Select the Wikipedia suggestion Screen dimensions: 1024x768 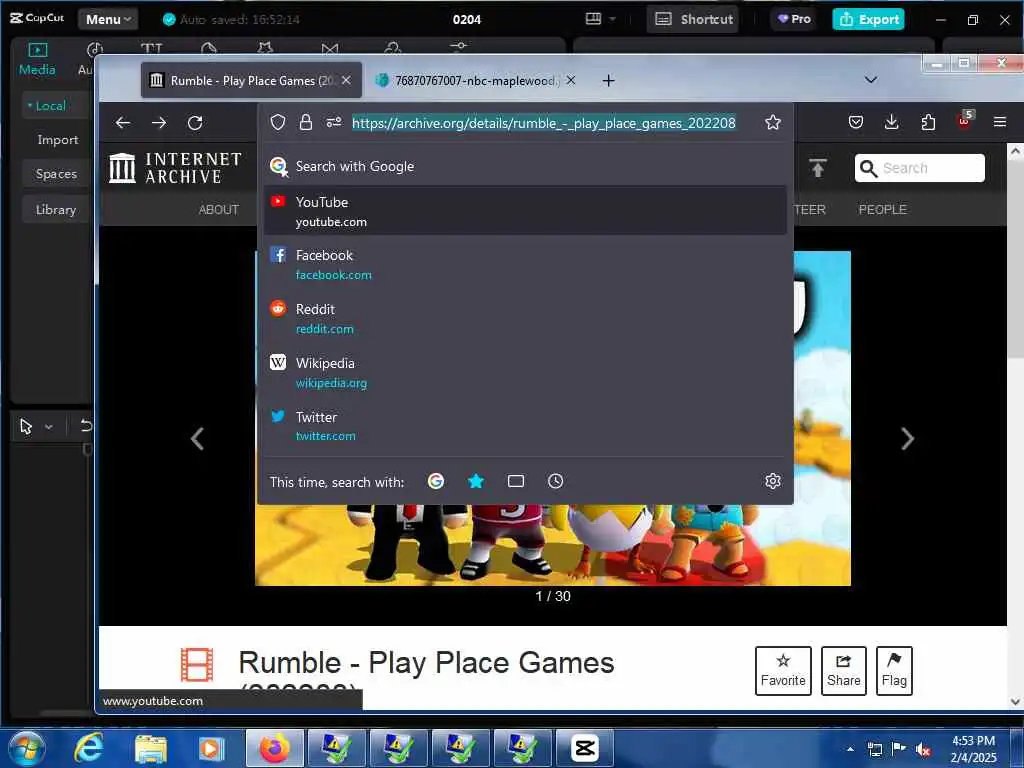pyautogui.click(x=526, y=372)
